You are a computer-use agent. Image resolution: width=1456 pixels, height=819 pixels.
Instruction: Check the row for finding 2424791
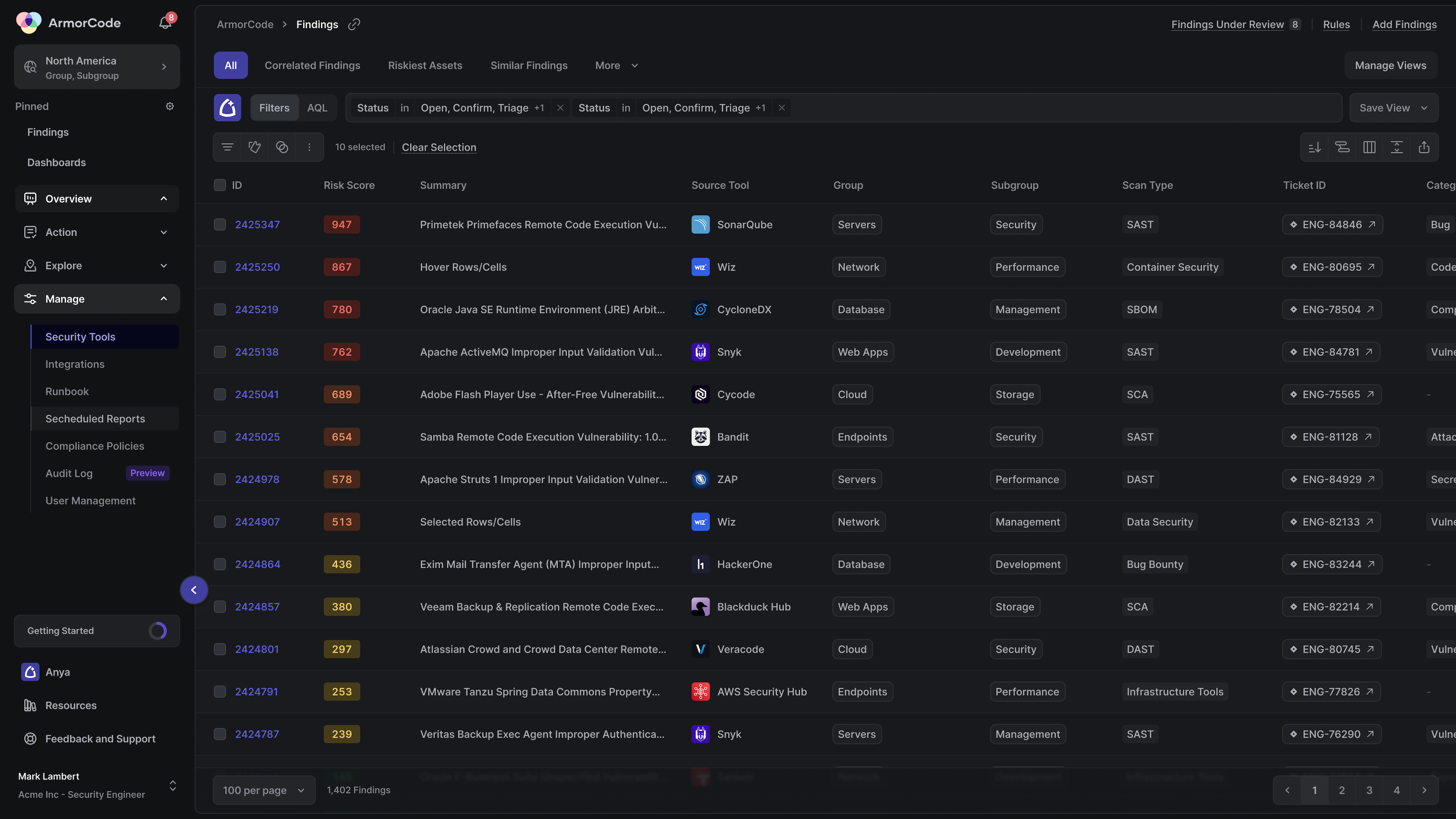(220, 692)
